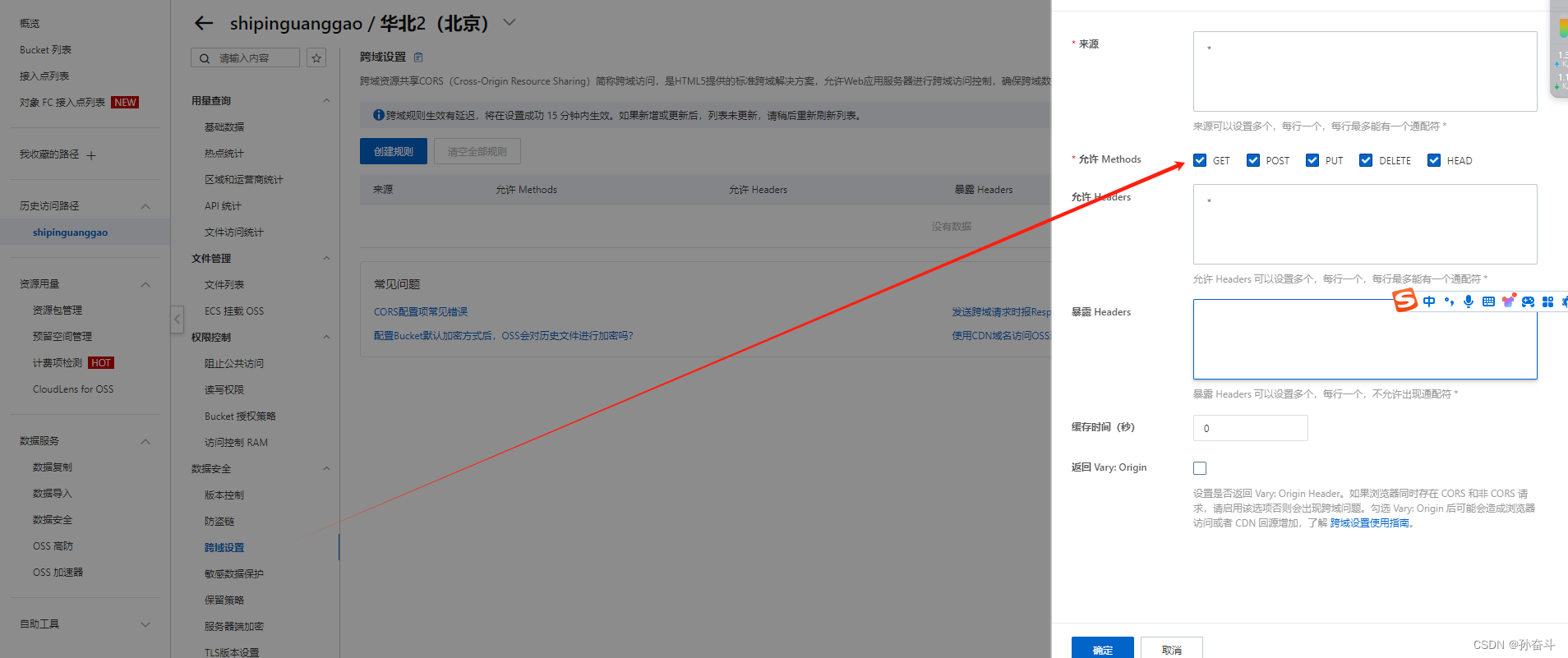Screen dimensions: 1568x658
Task: Enable the 返回 Vary: Origin checkbox
Action: 1200,468
